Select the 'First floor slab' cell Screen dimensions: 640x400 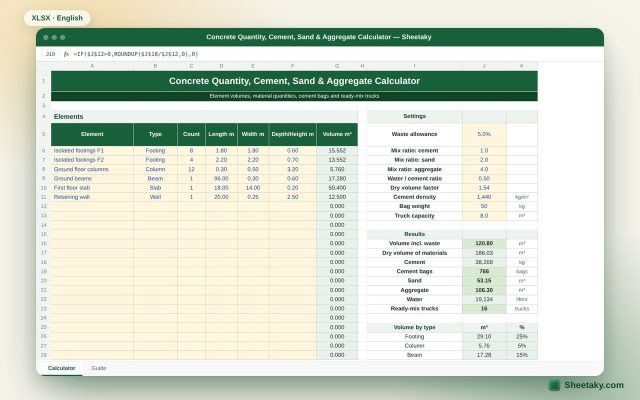[92, 188]
